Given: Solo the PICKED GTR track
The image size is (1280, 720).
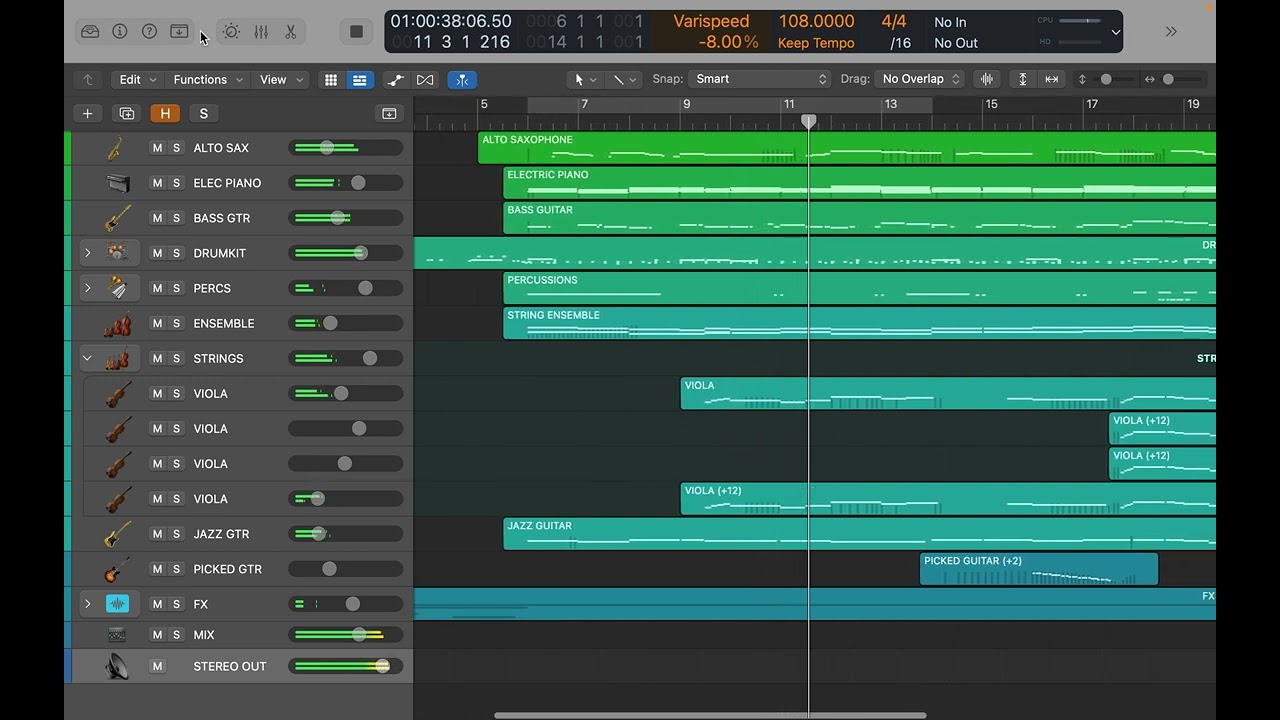Looking at the screenshot, I should tap(176, 569).
